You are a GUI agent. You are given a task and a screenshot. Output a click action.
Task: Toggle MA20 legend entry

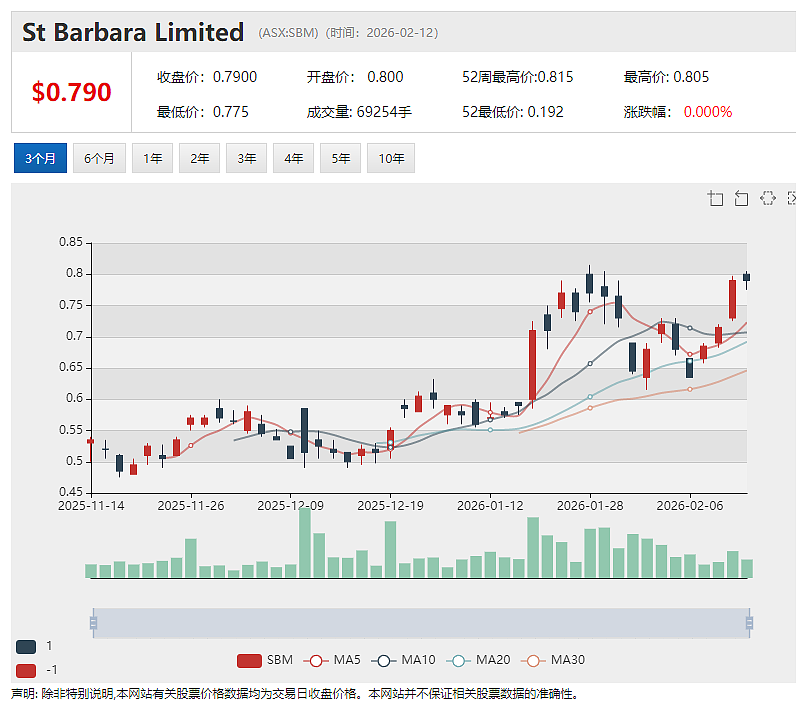(x=478, y=660)
